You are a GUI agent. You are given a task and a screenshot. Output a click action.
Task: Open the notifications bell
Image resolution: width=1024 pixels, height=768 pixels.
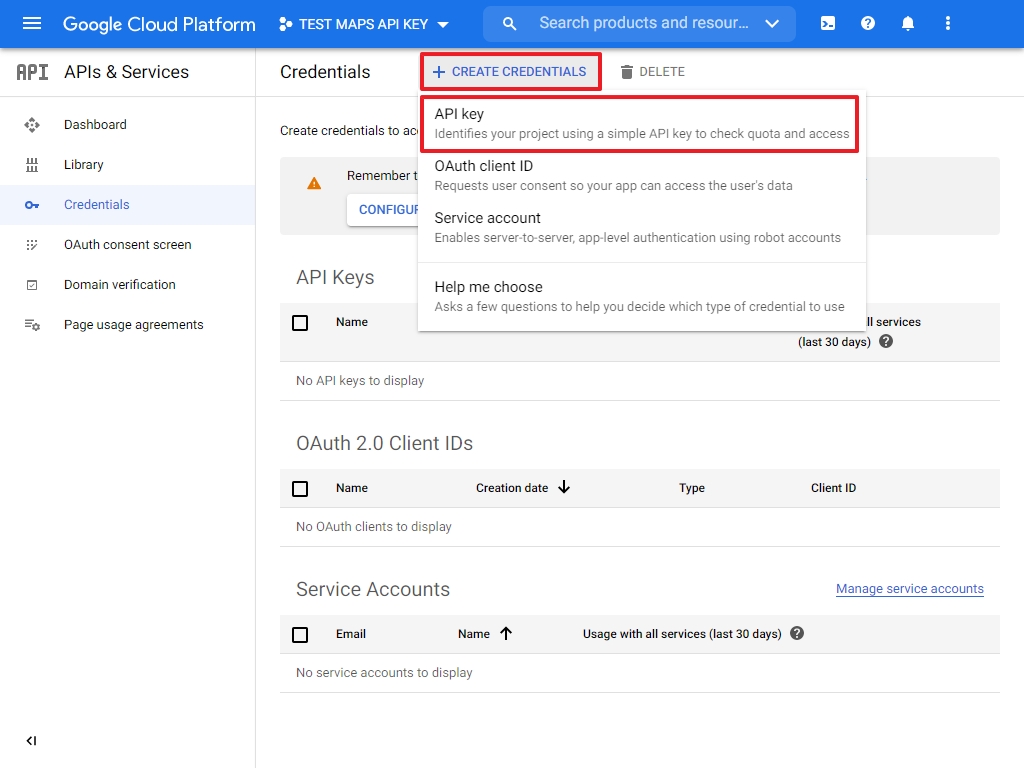coord(908,24)
